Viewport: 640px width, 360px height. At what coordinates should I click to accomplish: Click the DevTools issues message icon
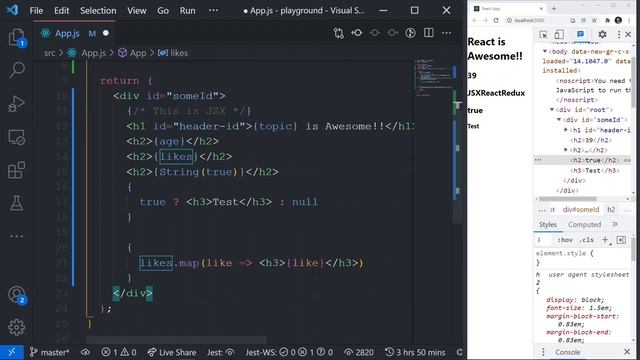pyautogui.click(x=580, y=34)
